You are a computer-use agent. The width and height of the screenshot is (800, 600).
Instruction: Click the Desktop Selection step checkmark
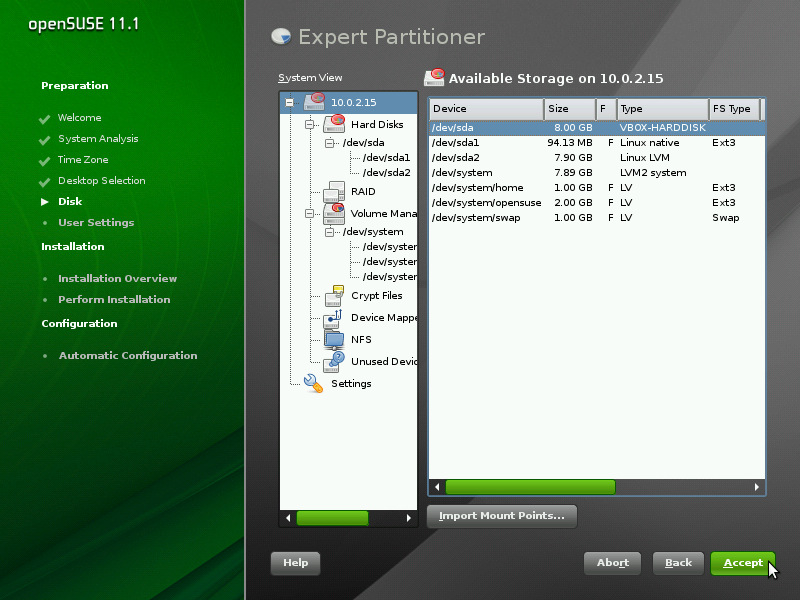pos(44,182)
